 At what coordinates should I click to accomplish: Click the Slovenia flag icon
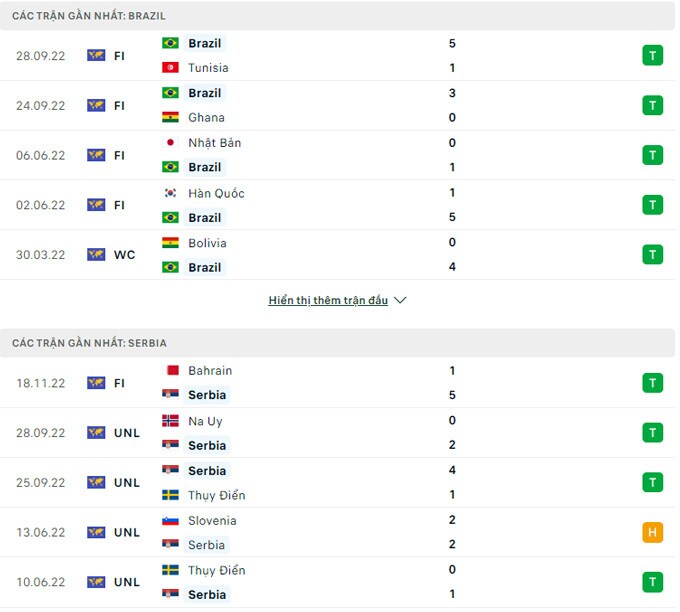pos(170,521)
